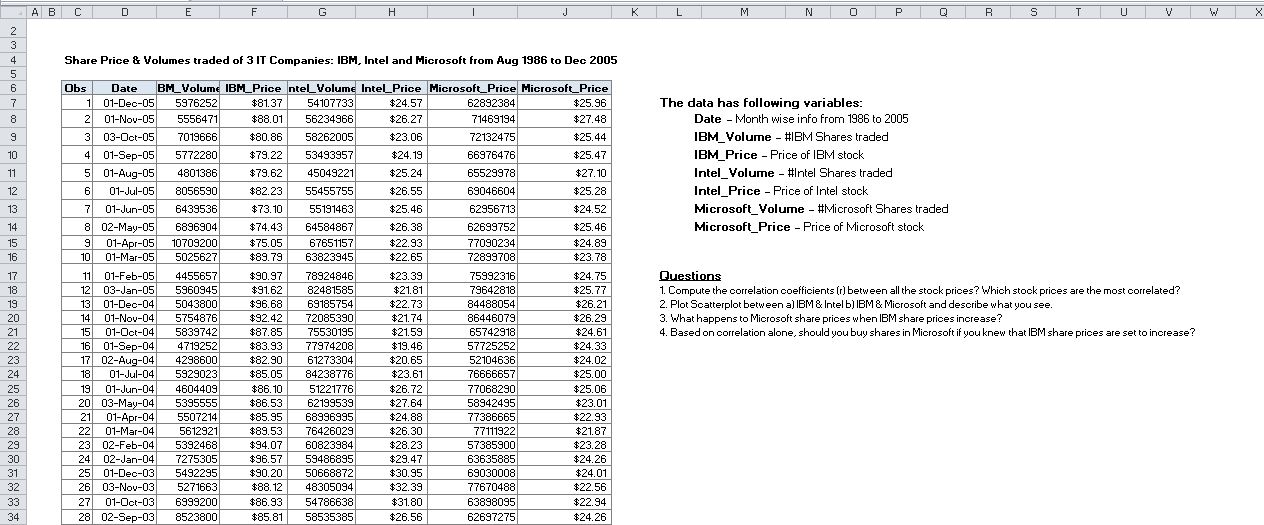Click the date cell '02-May-05'

coord(124,227)
